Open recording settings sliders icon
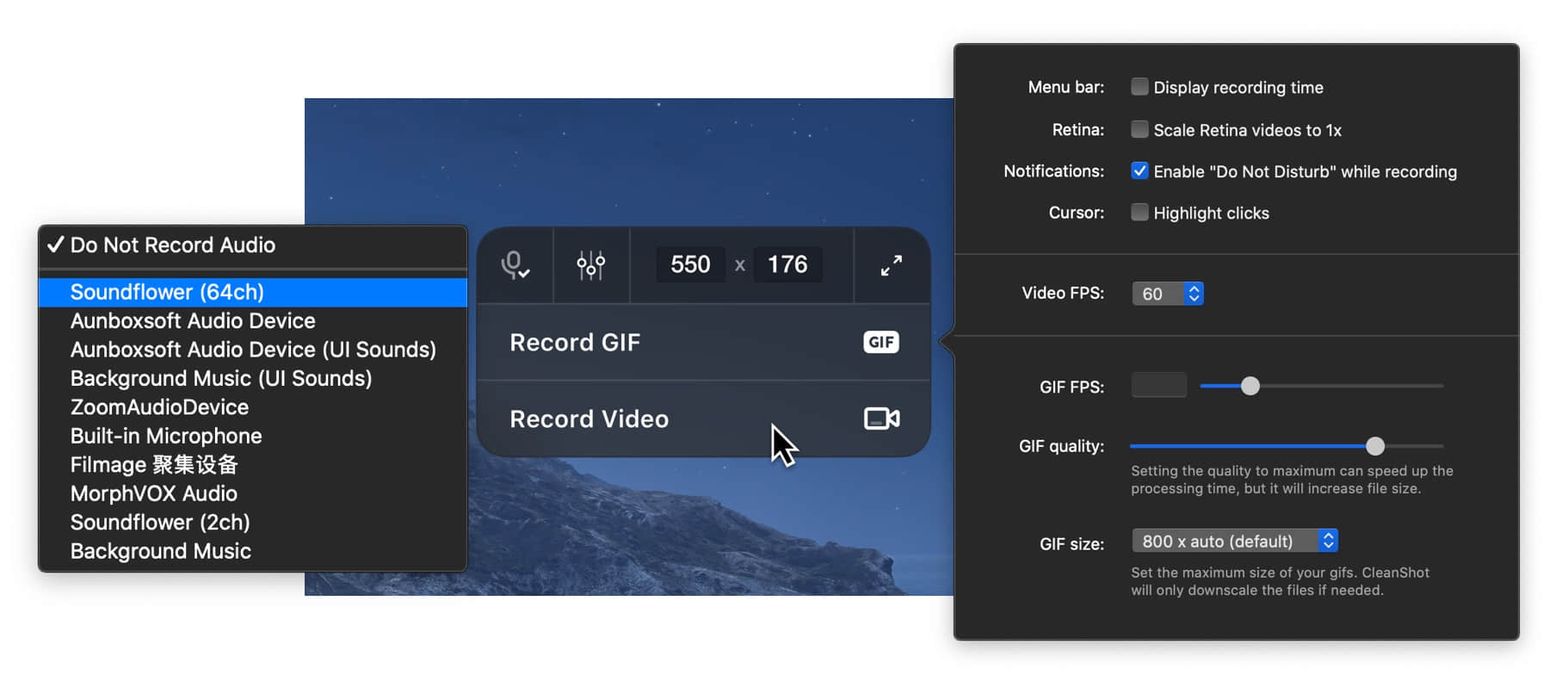1568x694 pixels. coord(590,265)
